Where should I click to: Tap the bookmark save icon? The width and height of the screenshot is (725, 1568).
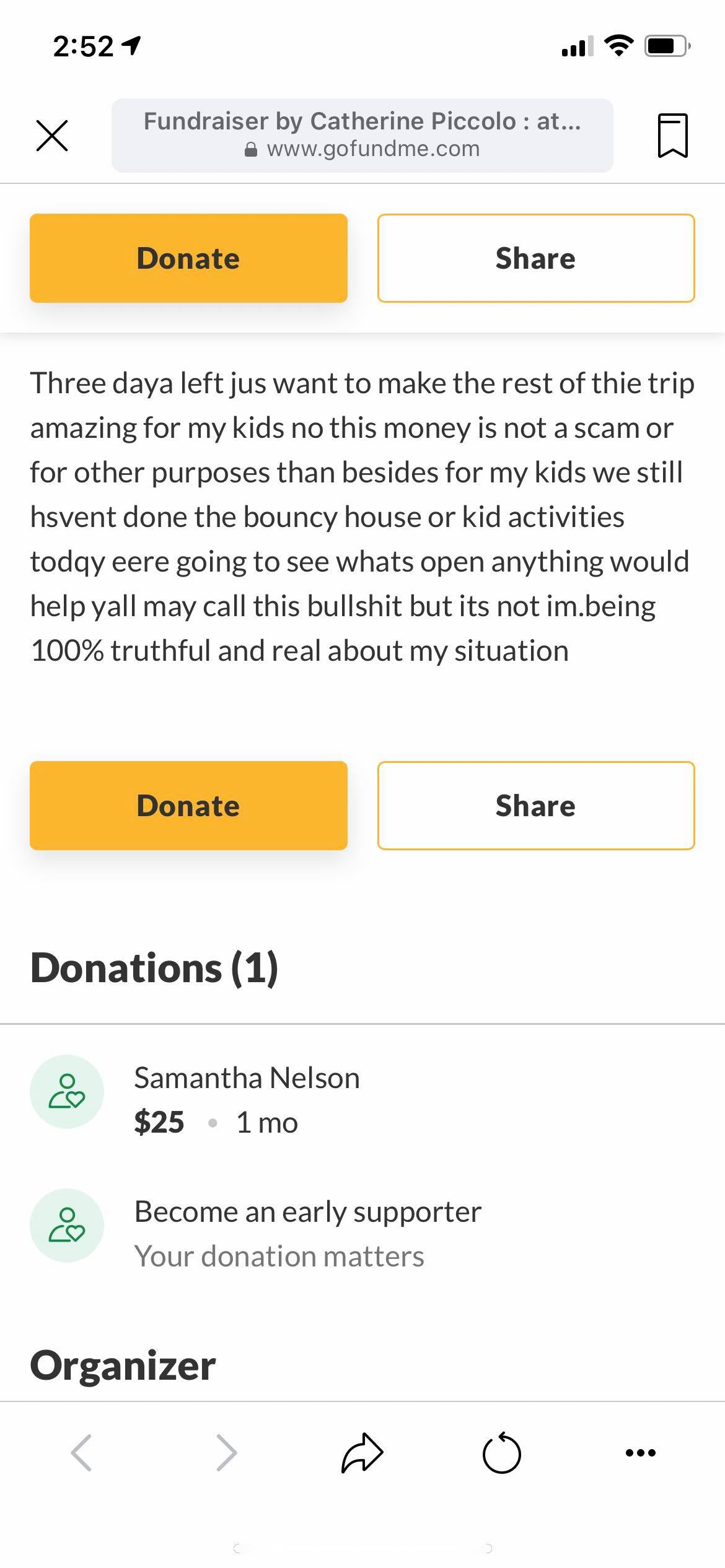[x=672, y=136]
